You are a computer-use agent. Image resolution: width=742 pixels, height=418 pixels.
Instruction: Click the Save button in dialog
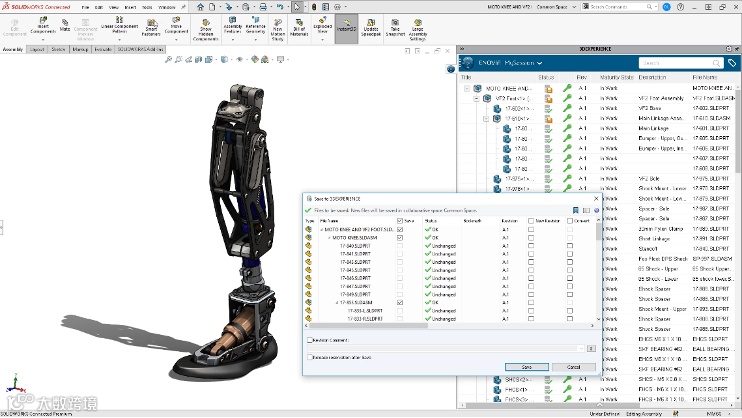pyautogui.click(x=527, y=367)
